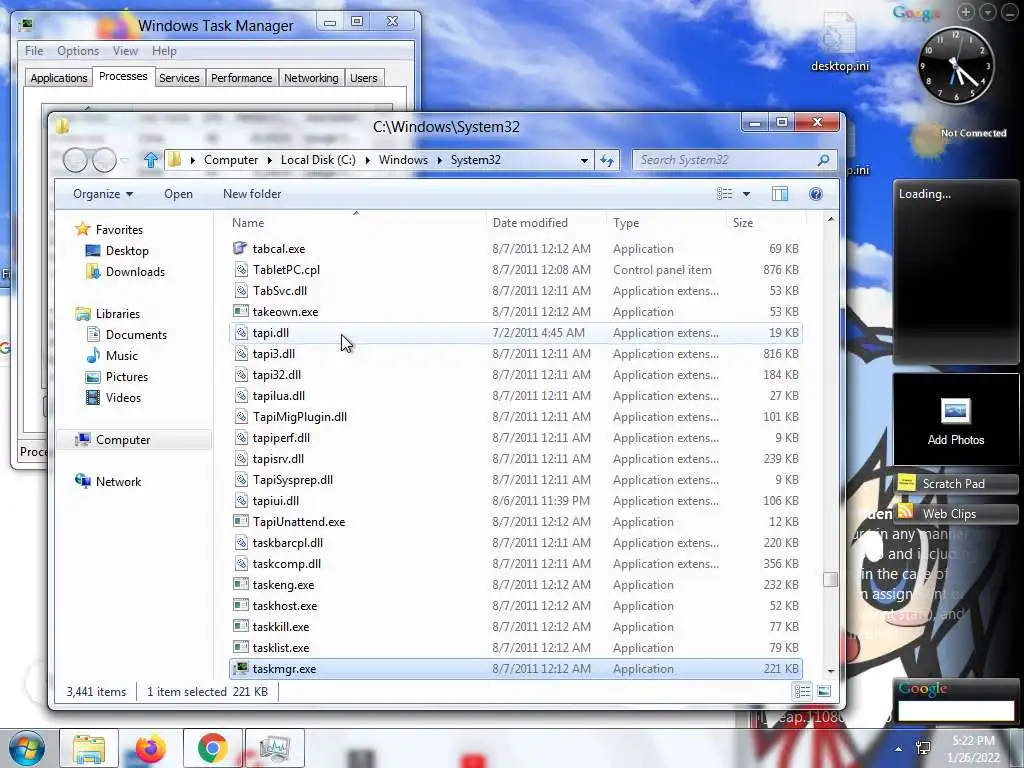Switch to Performance tab in Task Manager

[242, 78]
